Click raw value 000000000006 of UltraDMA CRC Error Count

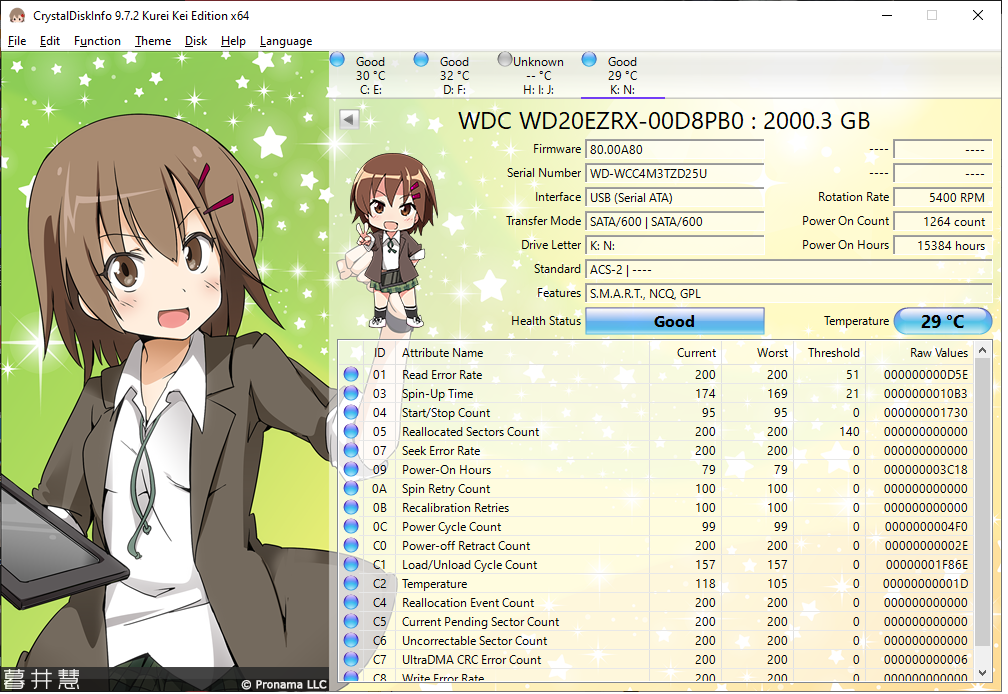click(925, 660)
